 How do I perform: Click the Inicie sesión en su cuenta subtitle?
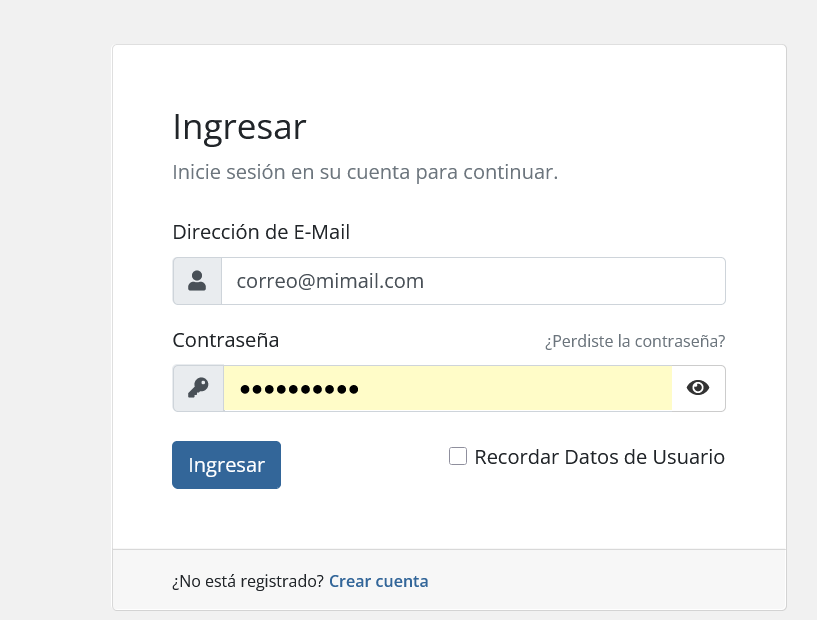click(x=365, y=172)
